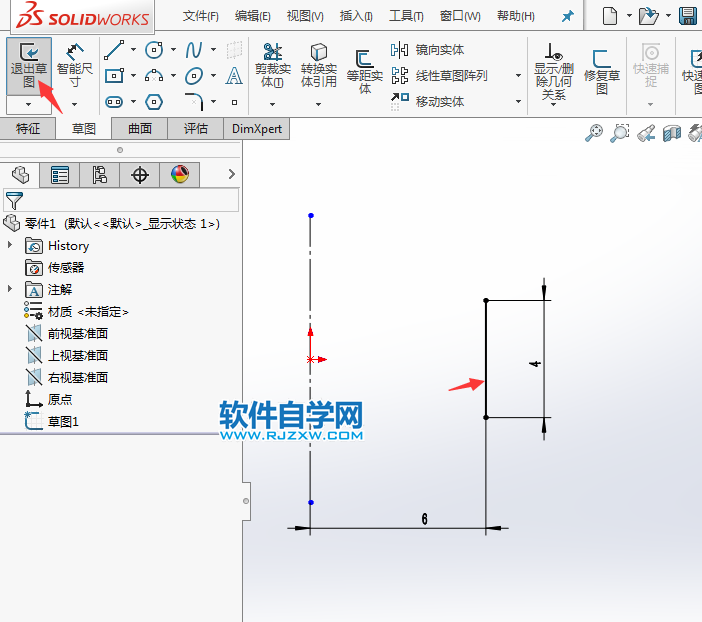This screenshot has height=622, width=702.
Task: Click Zoom to Fit magnifier icon
Action: (x=594, y=133)
